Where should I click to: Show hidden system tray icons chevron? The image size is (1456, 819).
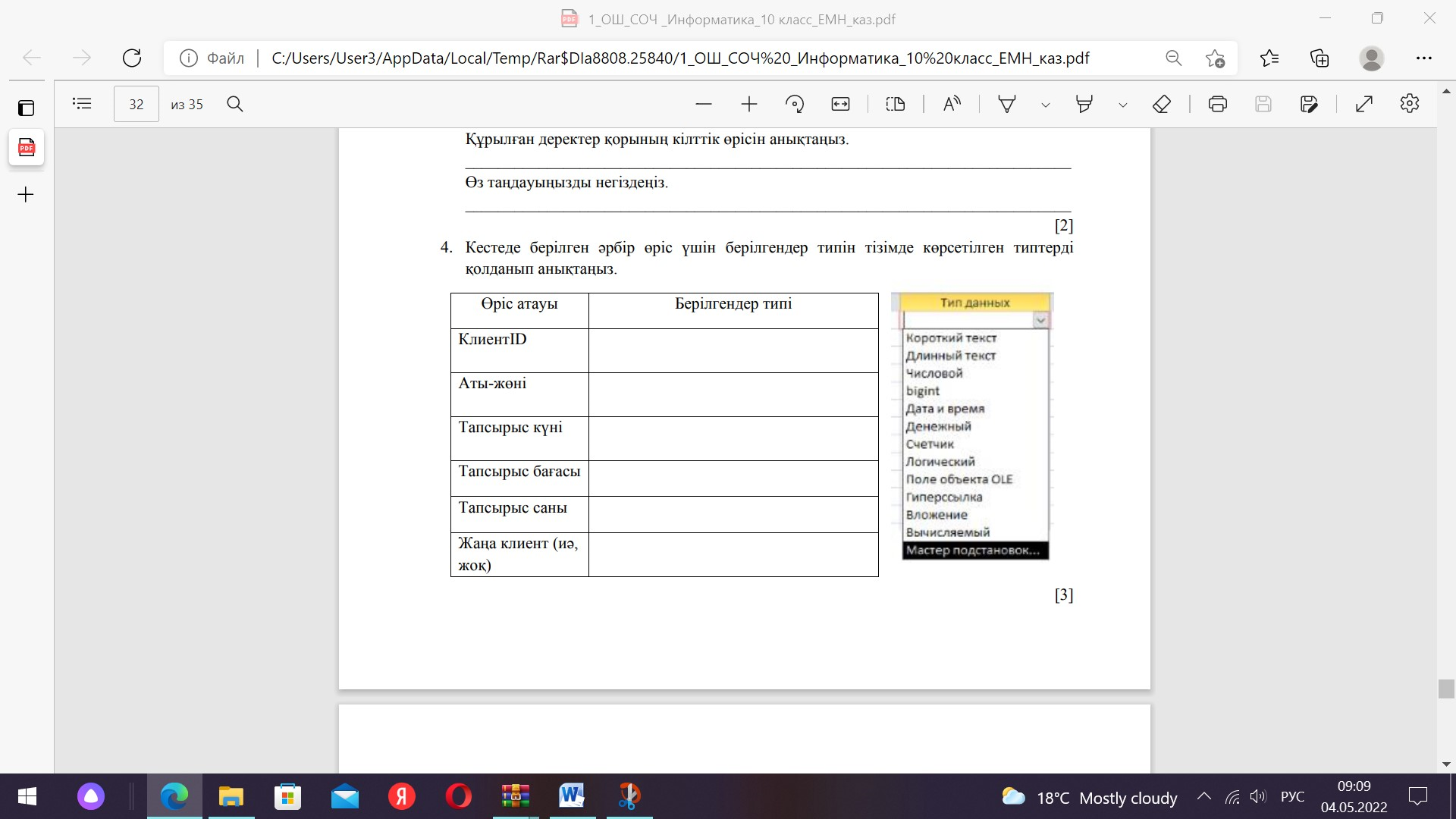(x=1203, y=796)
